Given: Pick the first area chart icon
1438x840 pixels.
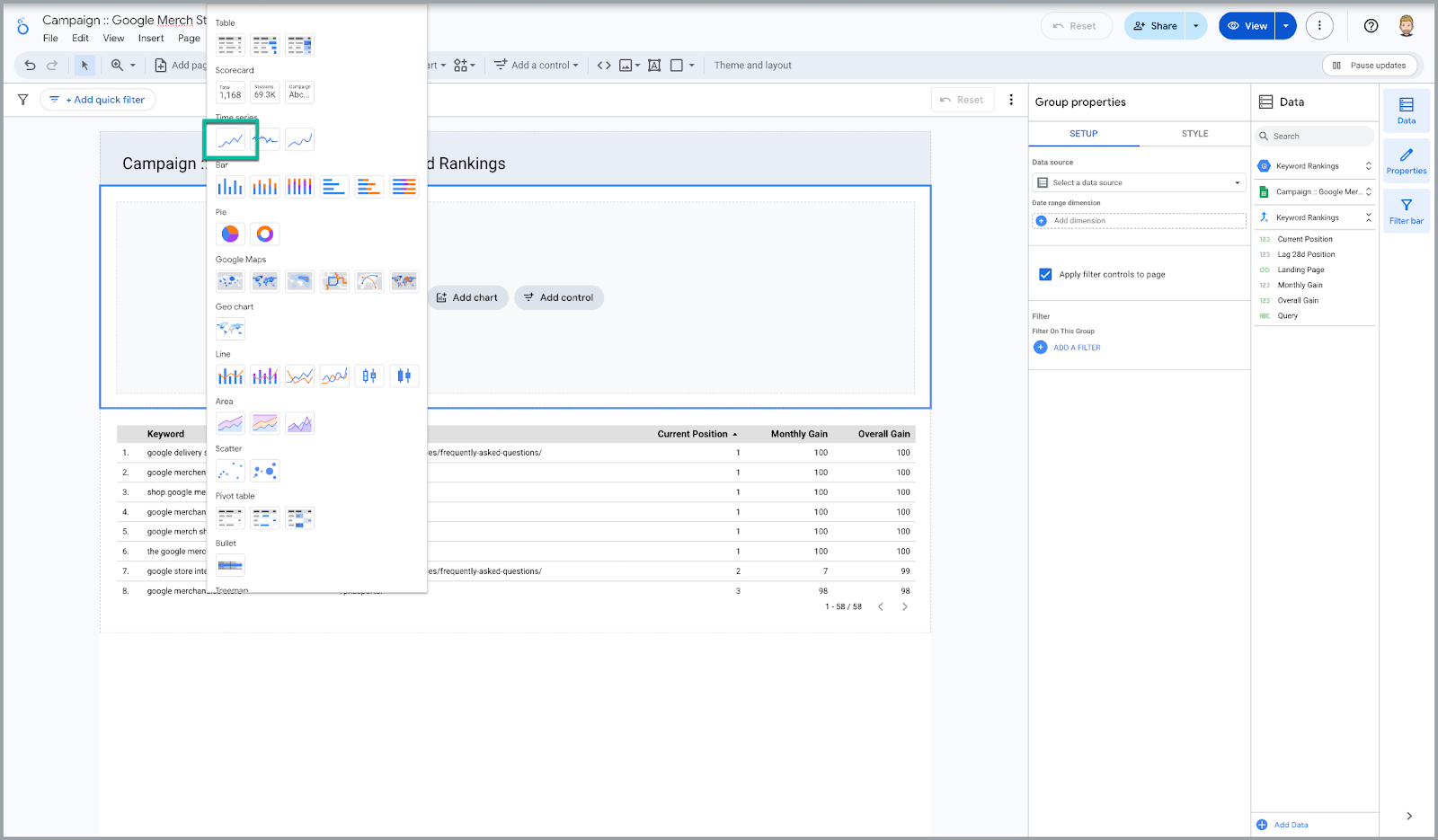Looking at the screenshot, I should coord(230,423).
